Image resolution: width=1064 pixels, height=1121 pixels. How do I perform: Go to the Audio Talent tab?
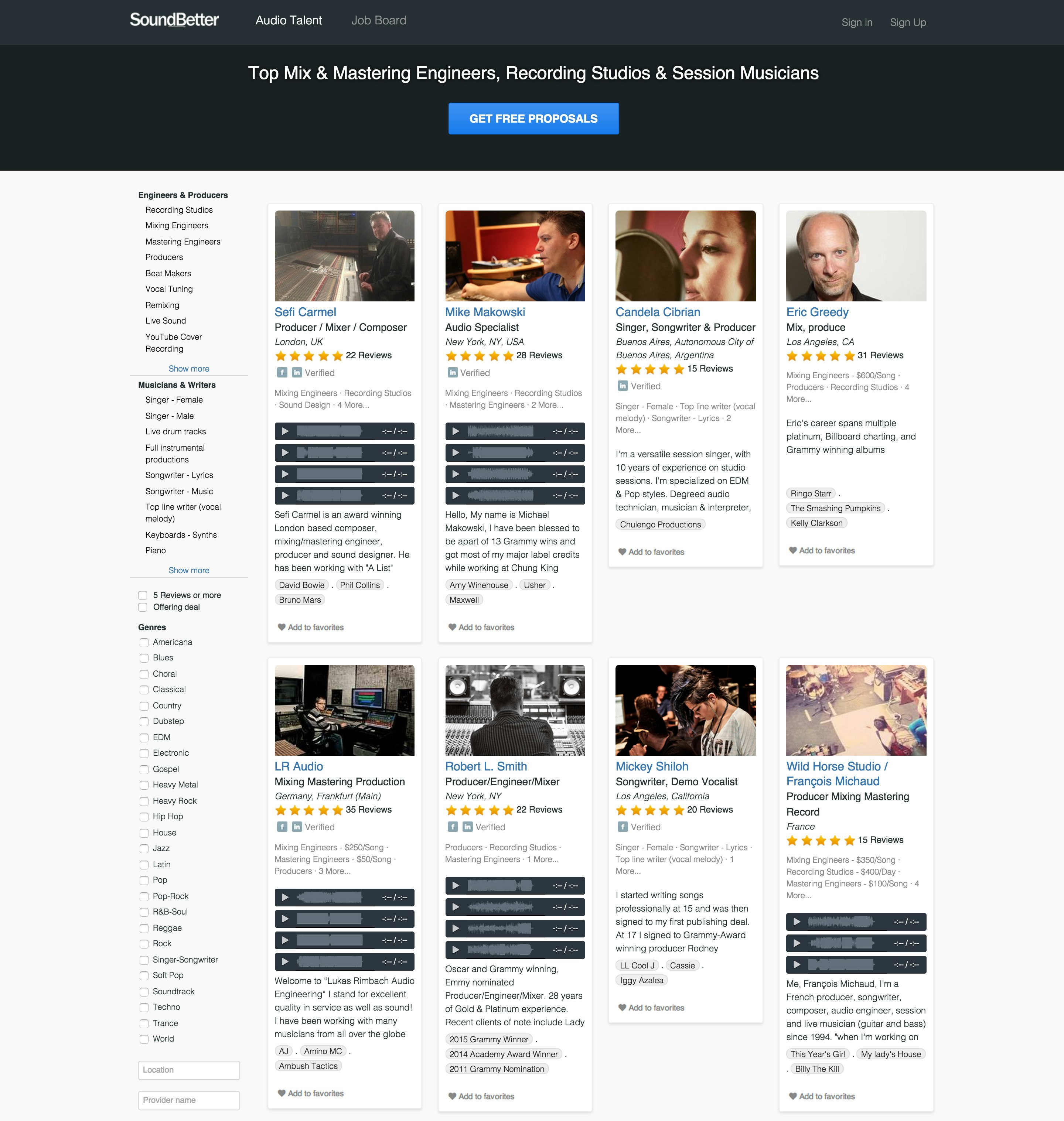pos(288,20)
